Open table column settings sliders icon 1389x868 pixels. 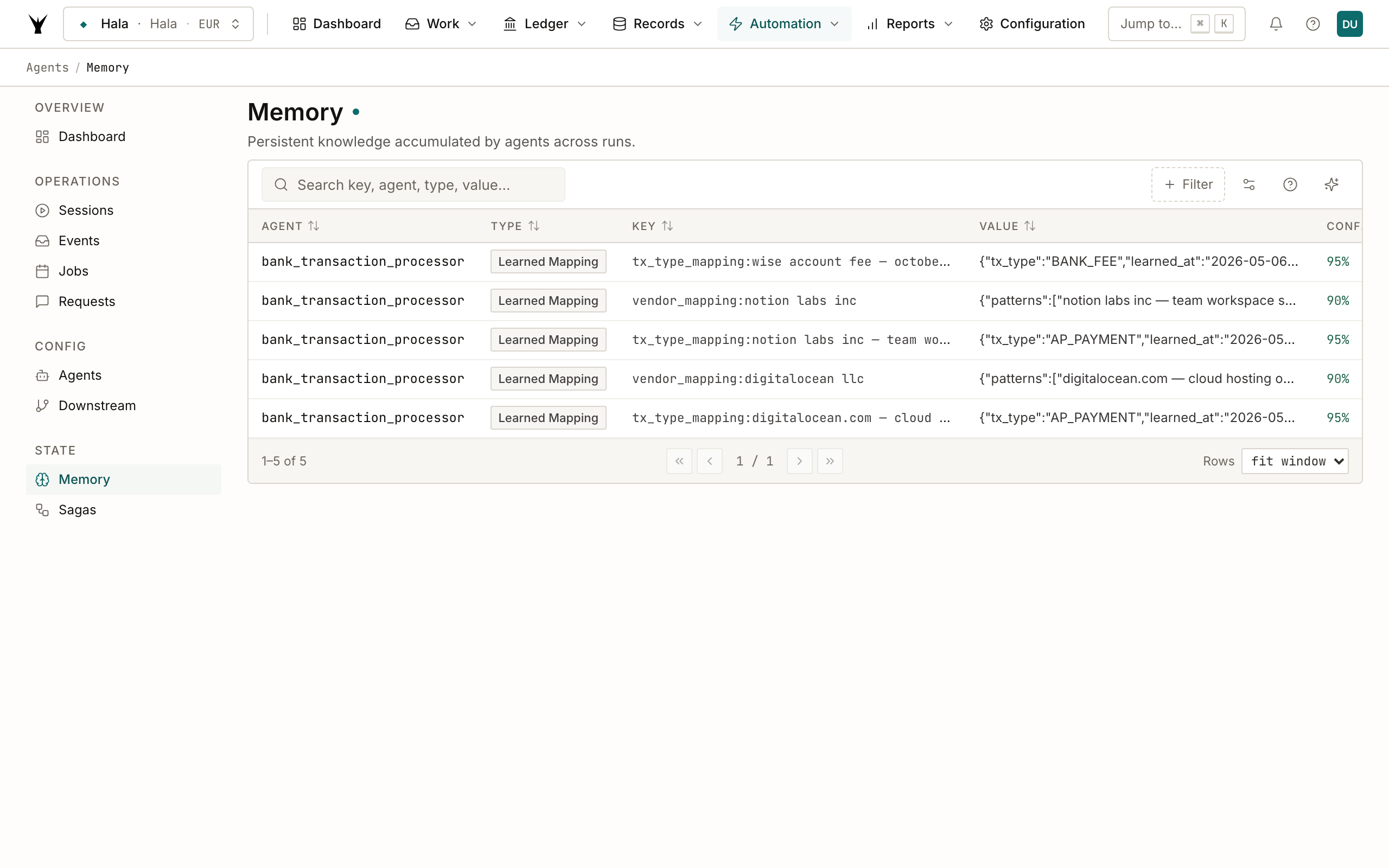pos(1249,184)
